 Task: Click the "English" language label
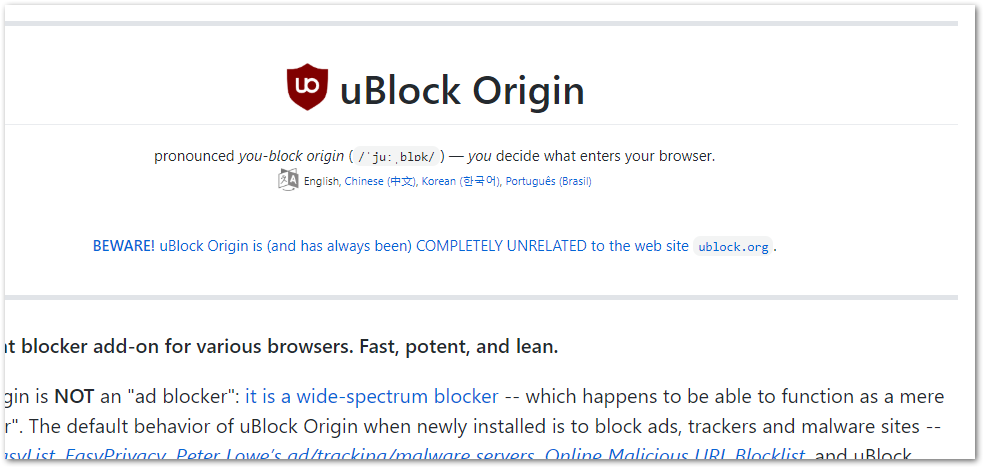321,182
